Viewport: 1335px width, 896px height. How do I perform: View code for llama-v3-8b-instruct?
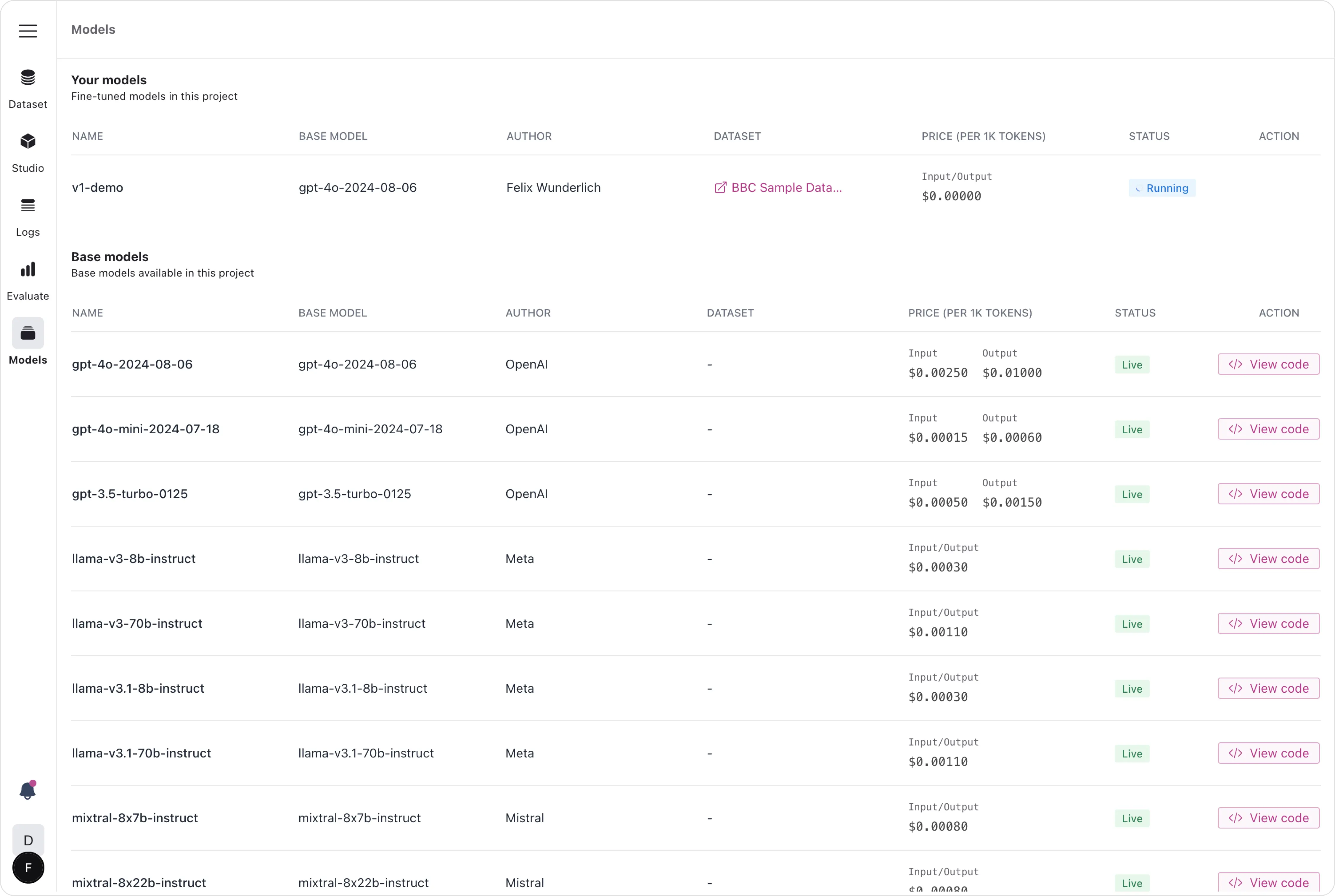1268,559
